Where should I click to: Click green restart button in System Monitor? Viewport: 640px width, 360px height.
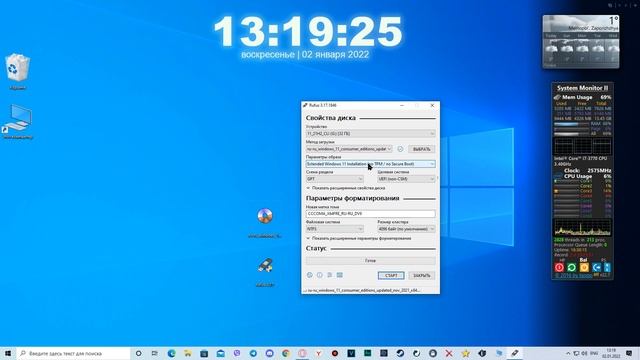(x=571, y=267)
